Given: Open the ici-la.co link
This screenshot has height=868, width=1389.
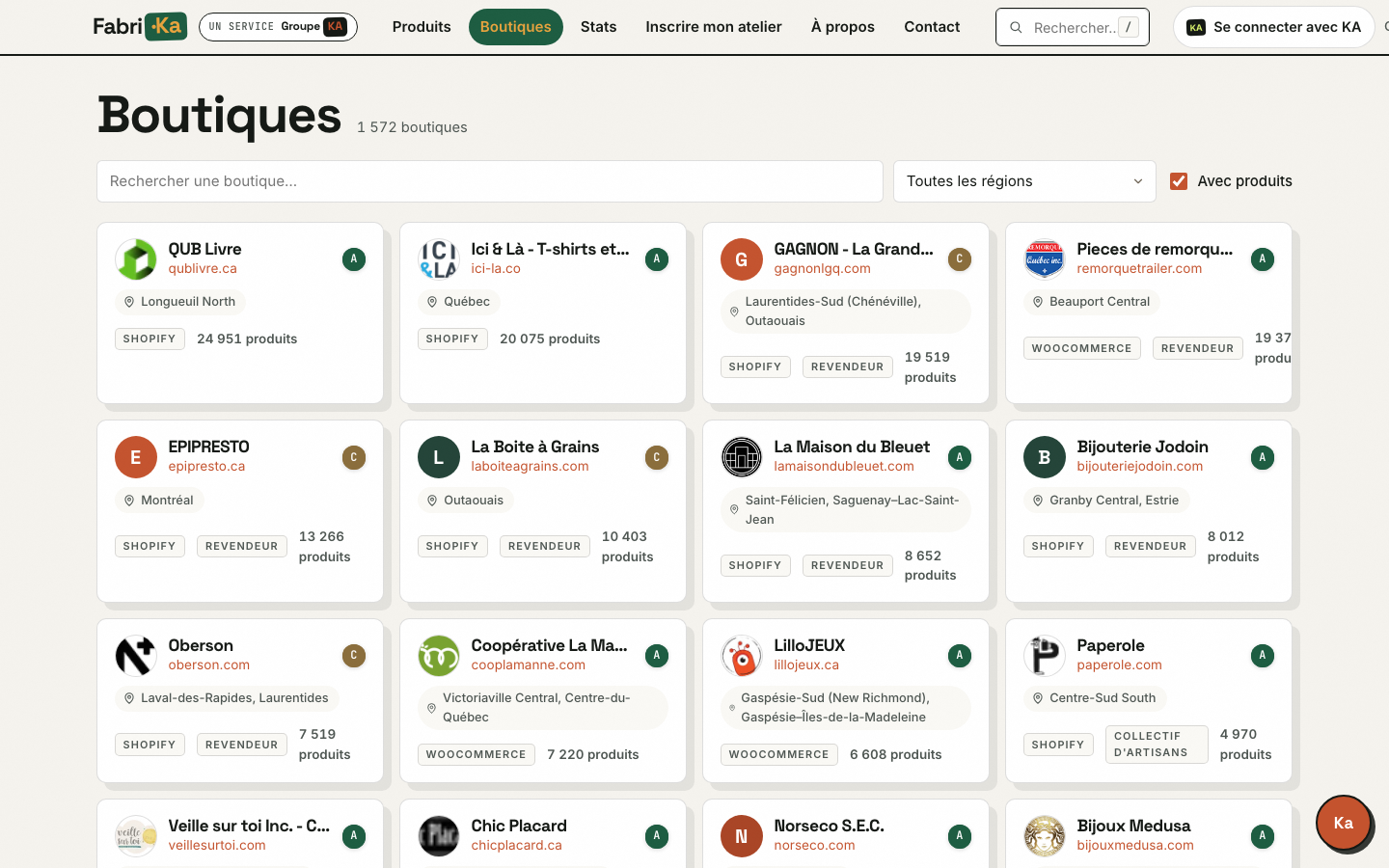Looking at the screenshot, I should point(496,269).
